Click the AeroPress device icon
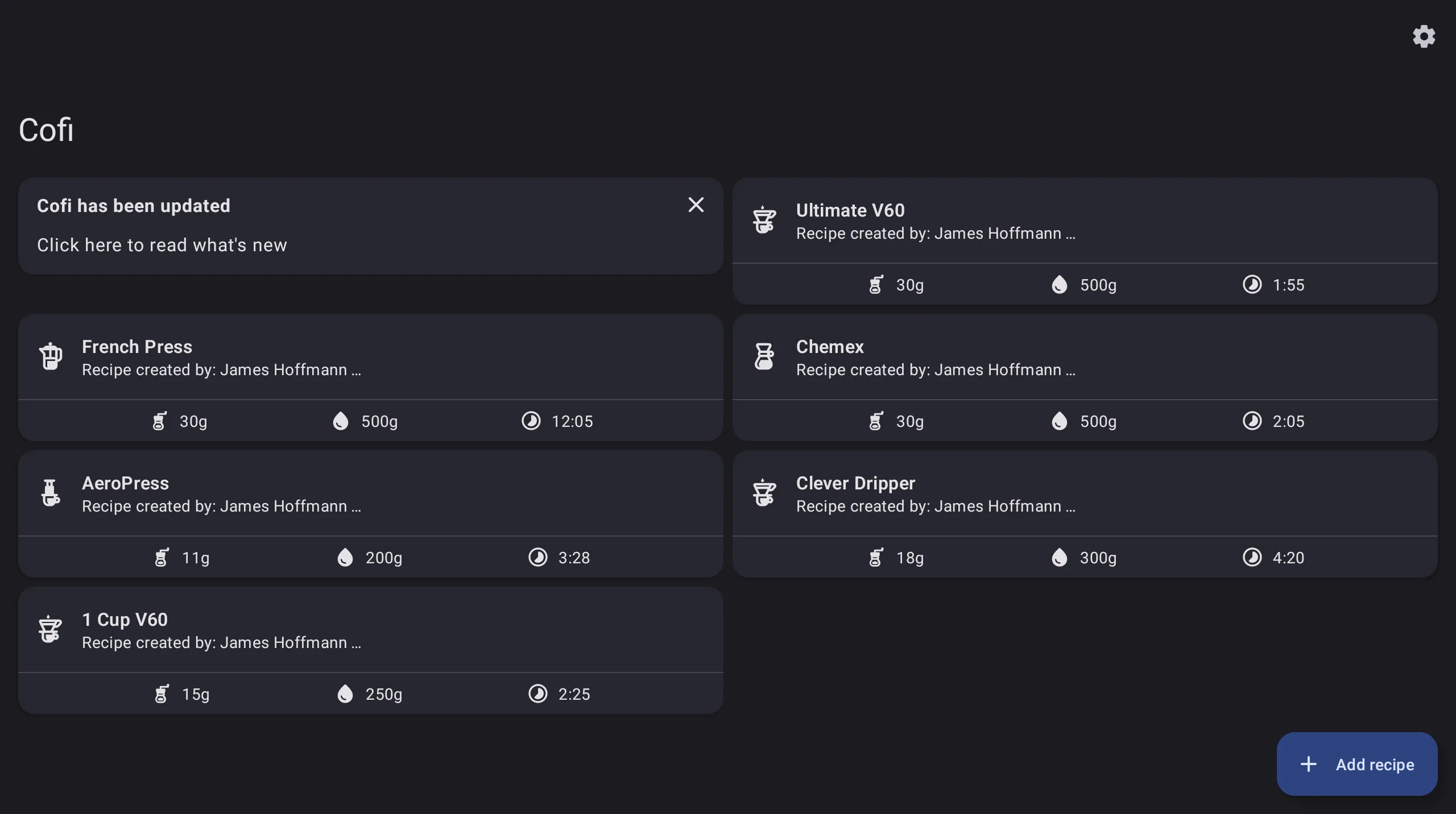 pos(51,493)
